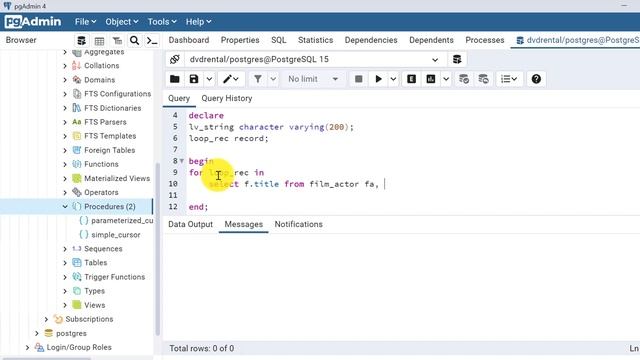Image resolution: width=640 pixels, height=360 pixels.
Task: Show the Messages tab
Action: [x=244, y=224]
